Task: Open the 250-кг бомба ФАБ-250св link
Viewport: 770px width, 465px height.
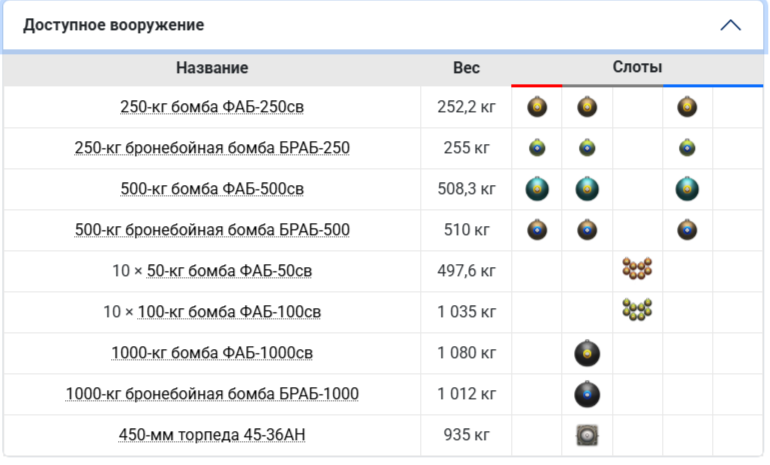Action: point(212,107)
